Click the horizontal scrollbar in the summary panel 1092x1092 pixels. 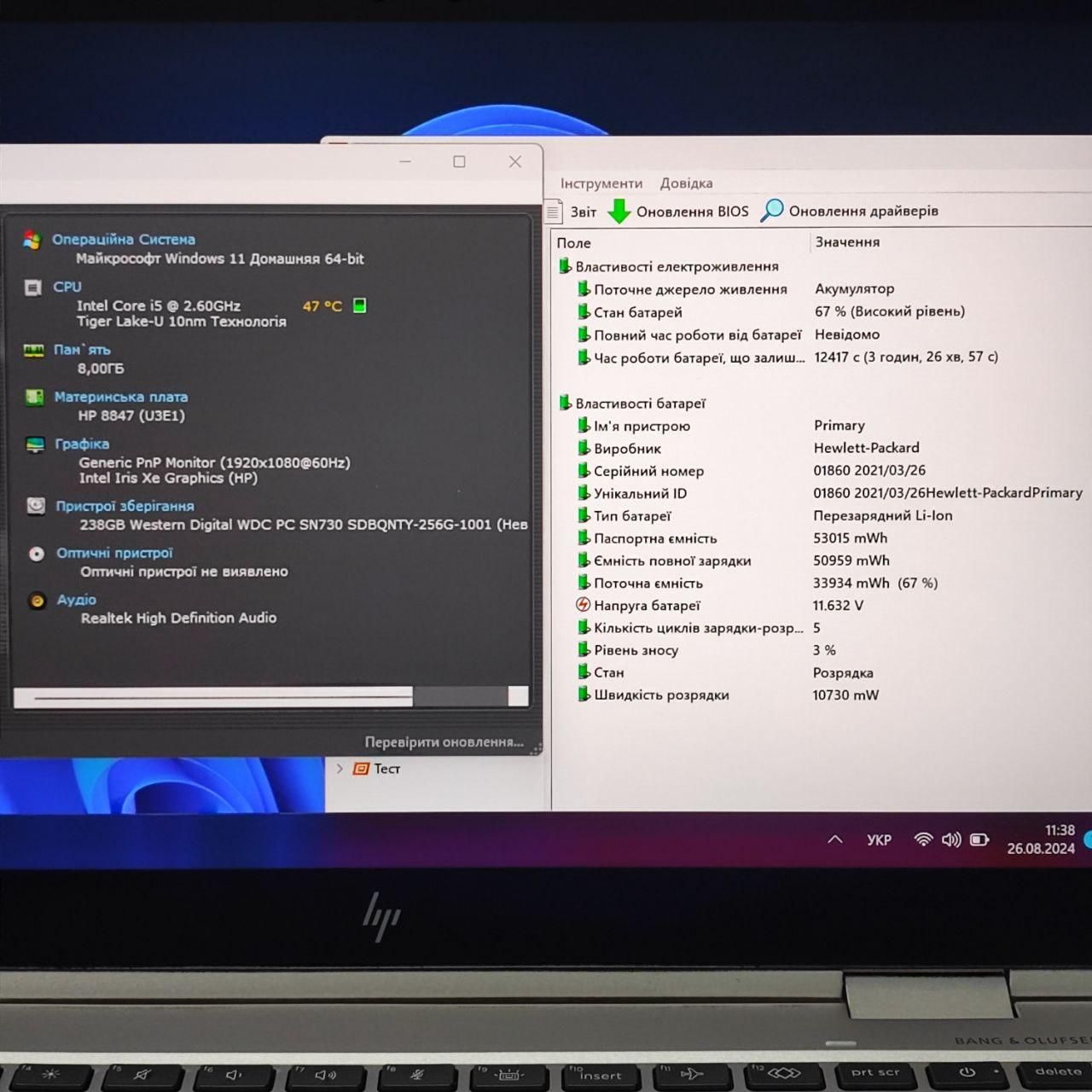coord(271,697)
